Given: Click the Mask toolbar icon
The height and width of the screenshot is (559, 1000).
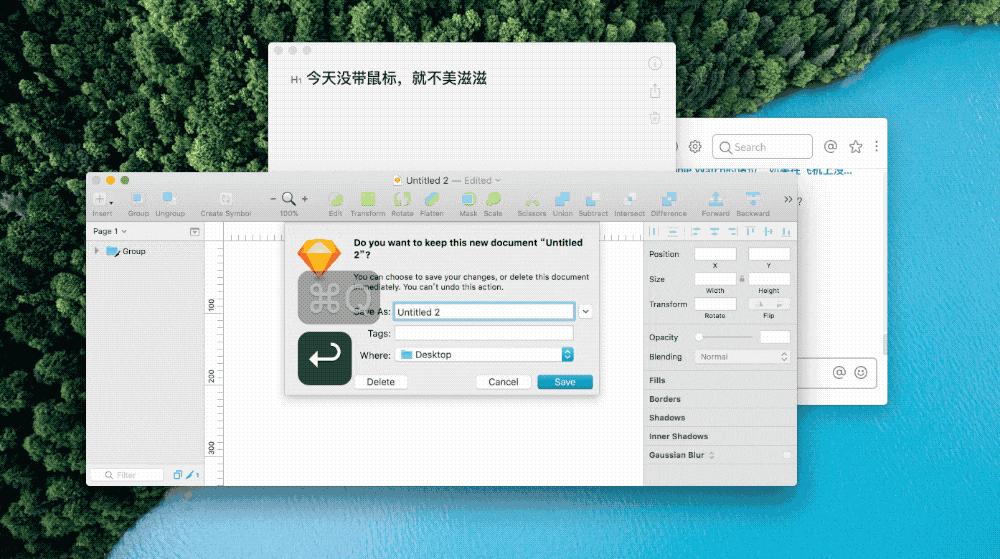Looking at the screenshot, I should pos(468,199).
